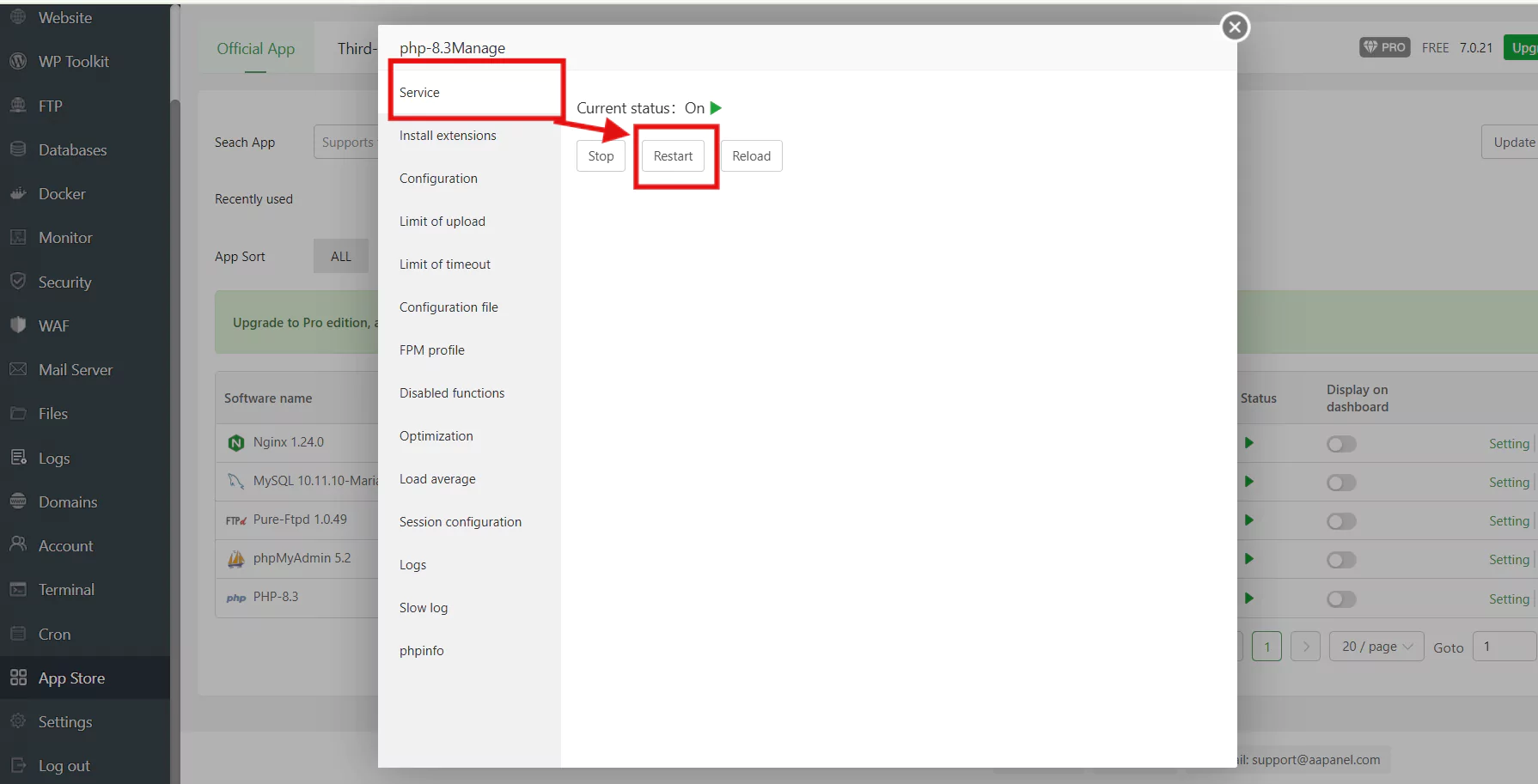
Task: Select the ALL app sort filter
Action: tap(341, 257)
